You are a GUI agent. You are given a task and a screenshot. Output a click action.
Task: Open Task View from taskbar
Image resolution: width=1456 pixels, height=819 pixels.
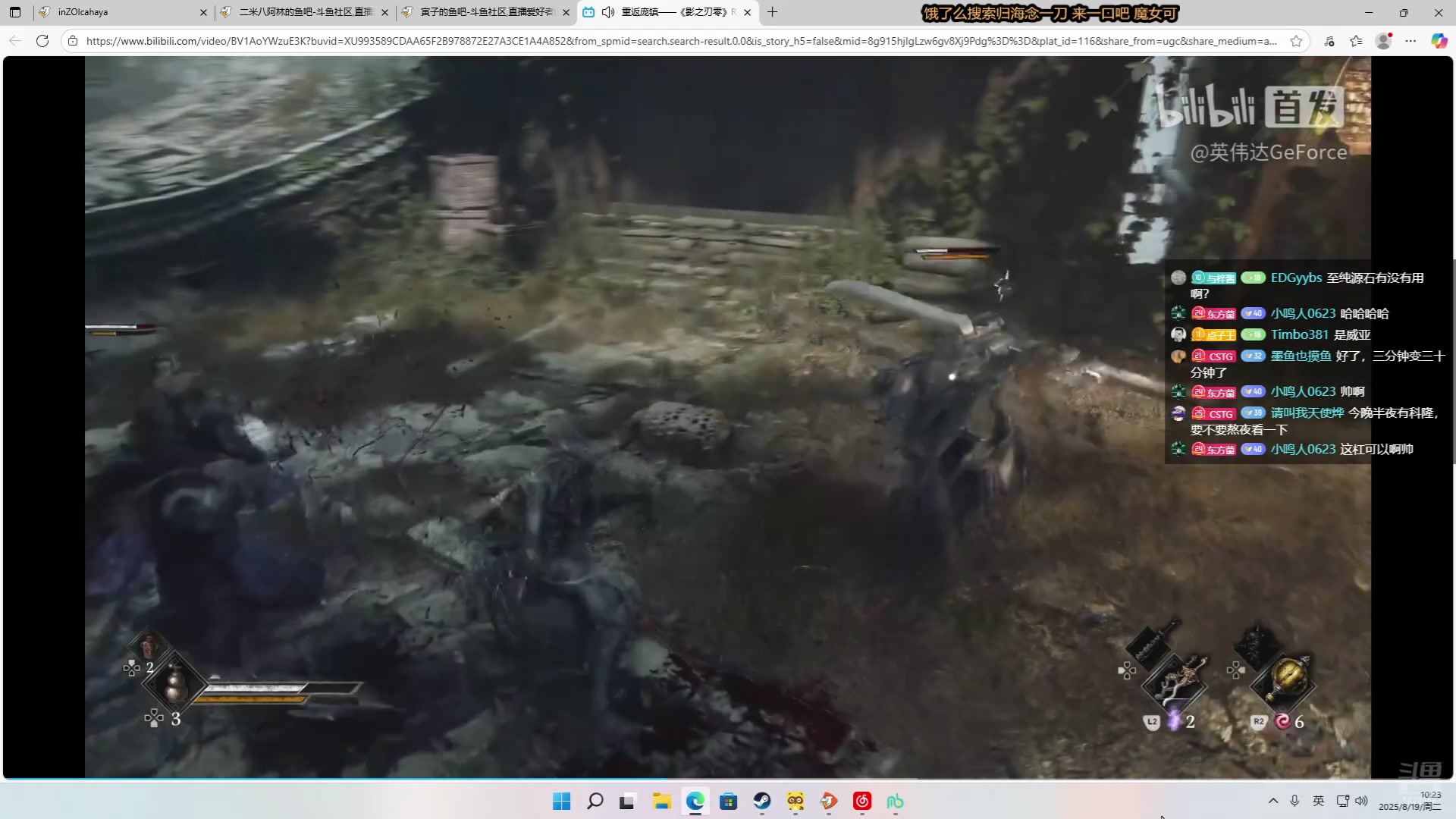point(627,802)
